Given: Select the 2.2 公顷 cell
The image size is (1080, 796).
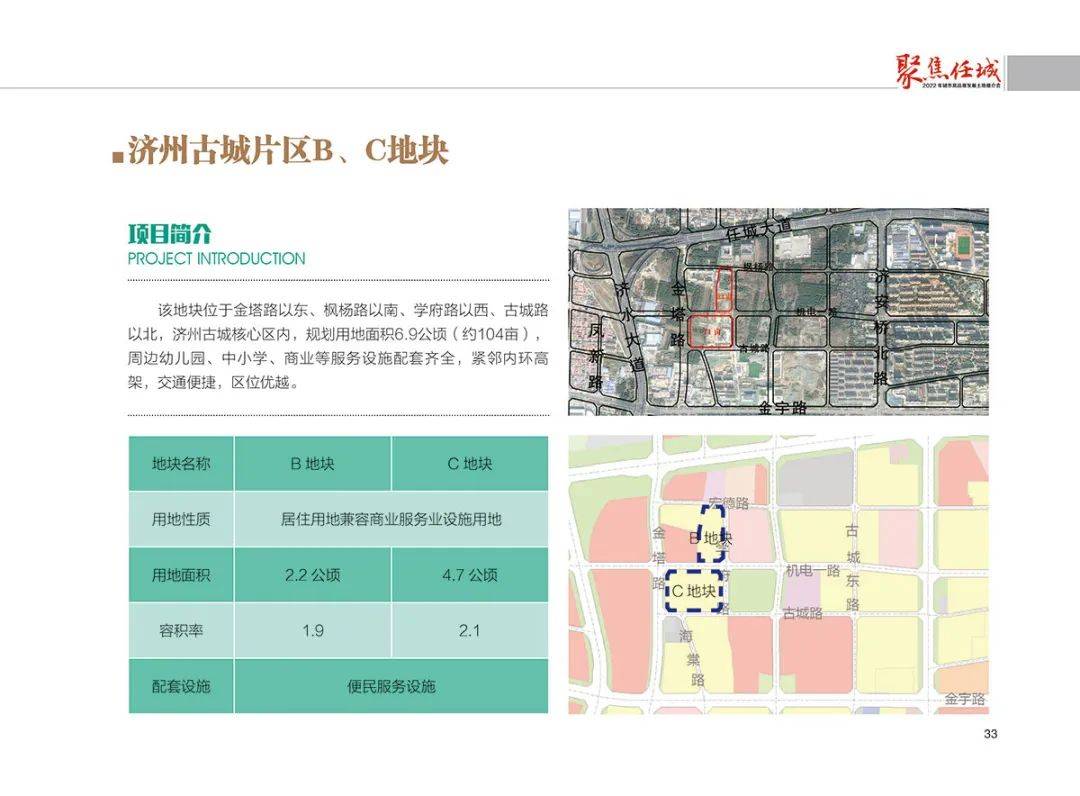Looking at the screenshot, I should [313, 575].
